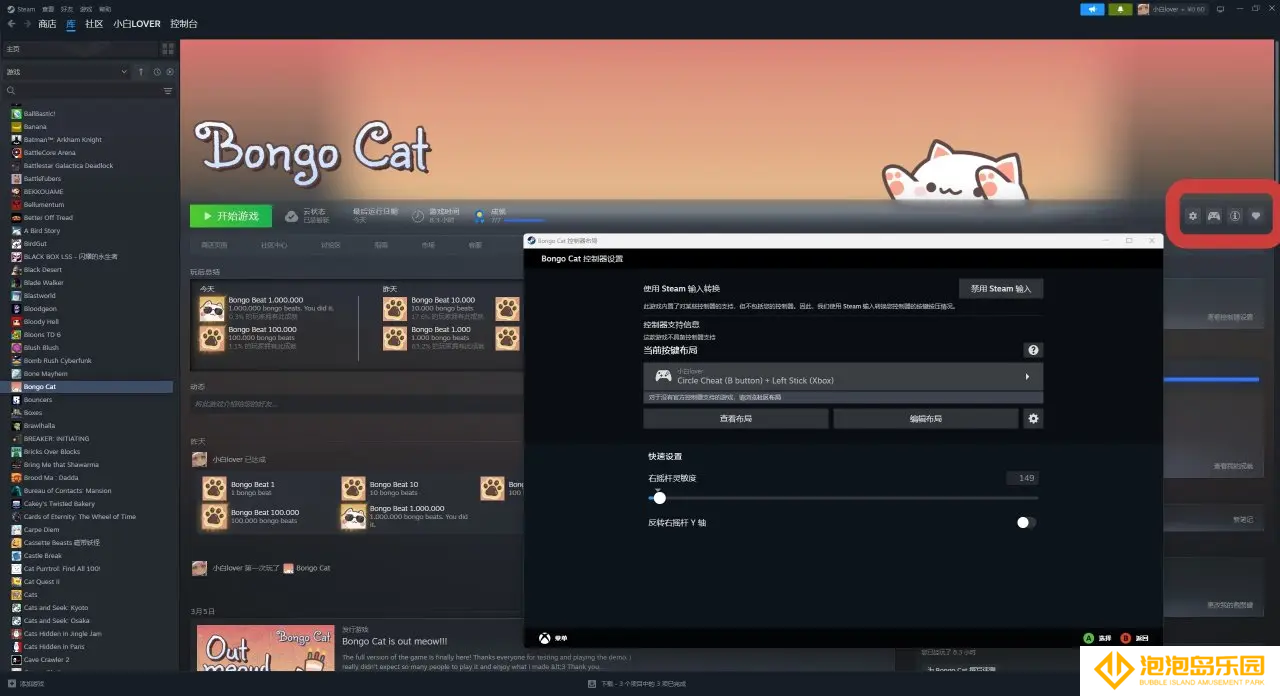The image size is (1280, 696).
Task: Click the green A select button hint
Action: coord(1088,638)
